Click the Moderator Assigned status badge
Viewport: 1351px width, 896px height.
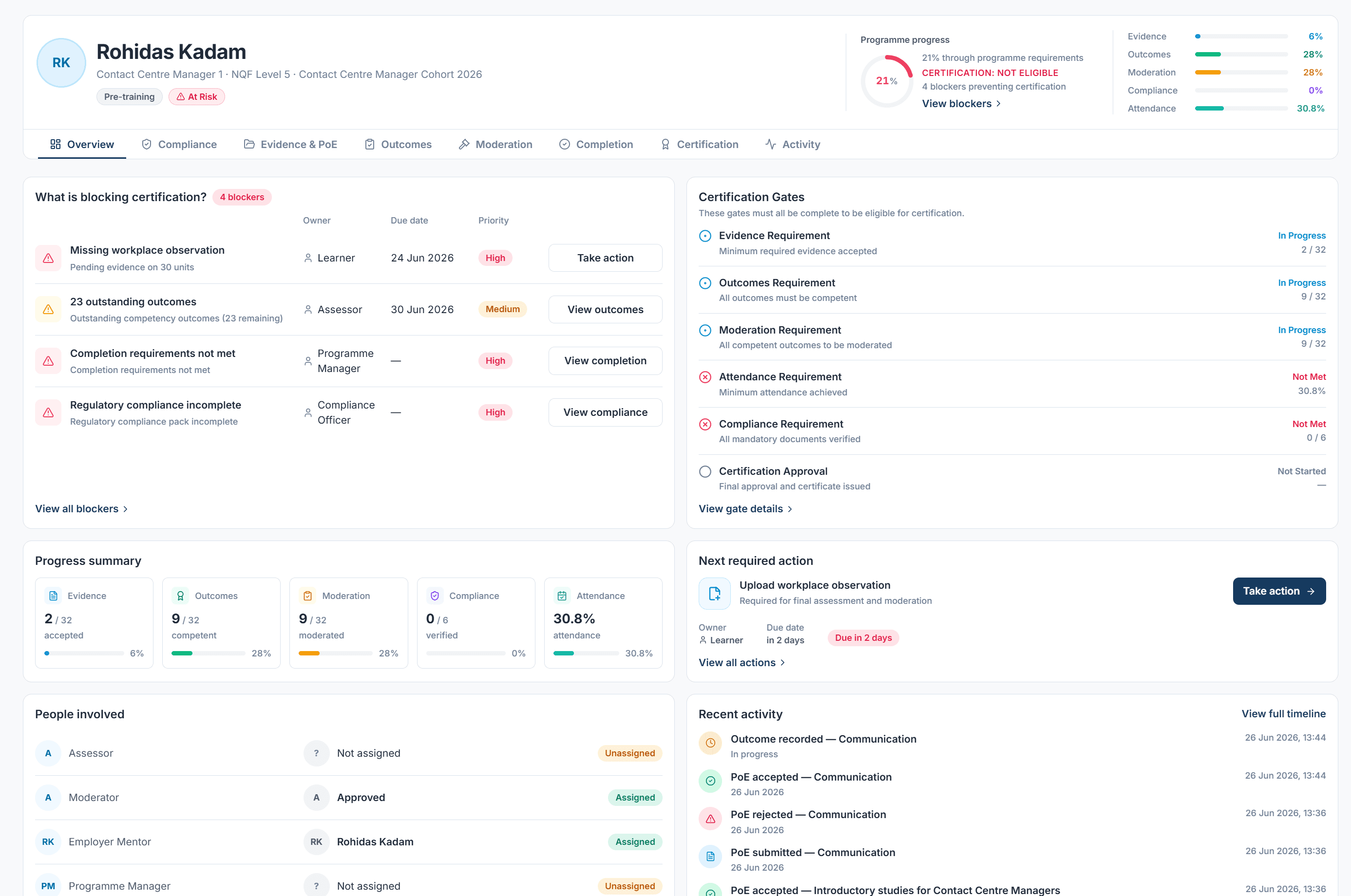[x=635, y=798]
